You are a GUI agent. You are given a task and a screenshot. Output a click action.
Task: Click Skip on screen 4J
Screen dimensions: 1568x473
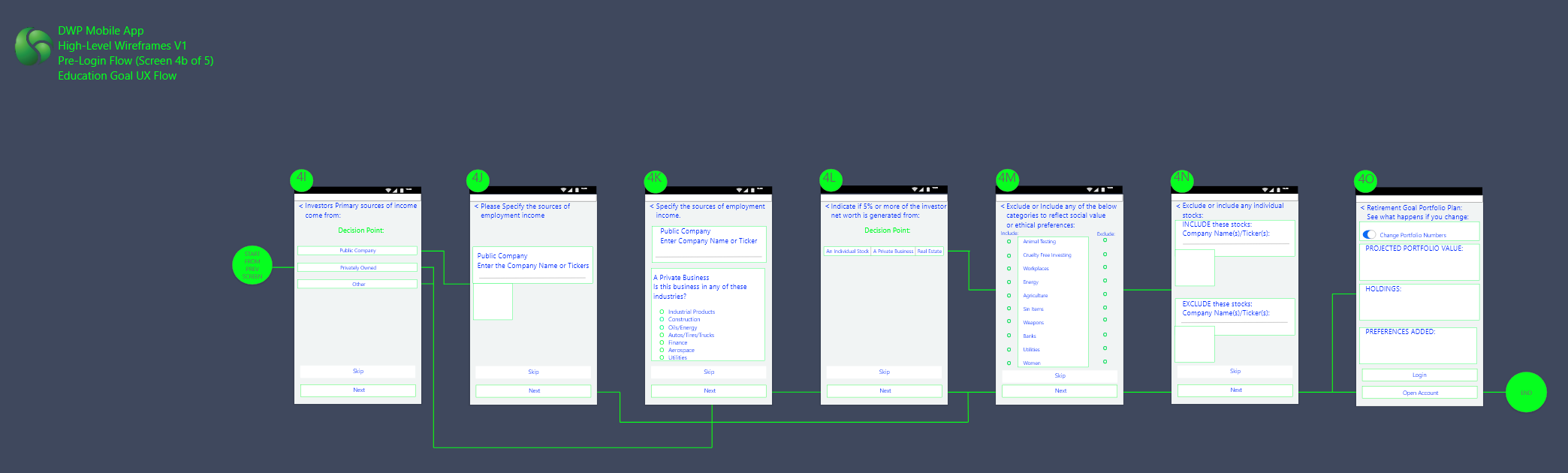tap(533, 372)
